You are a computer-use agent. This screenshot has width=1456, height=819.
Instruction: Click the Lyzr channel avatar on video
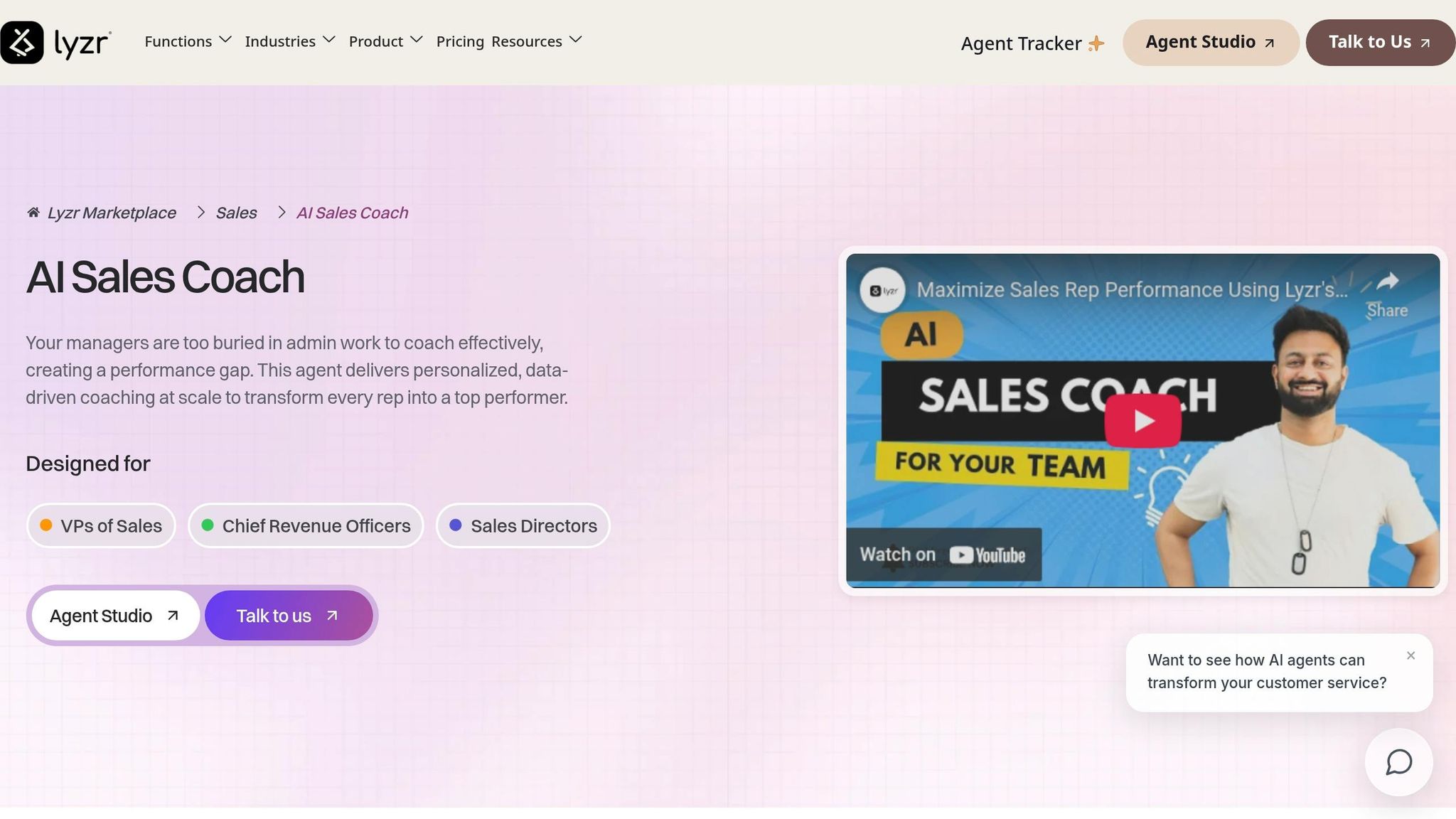coord(882,290)
